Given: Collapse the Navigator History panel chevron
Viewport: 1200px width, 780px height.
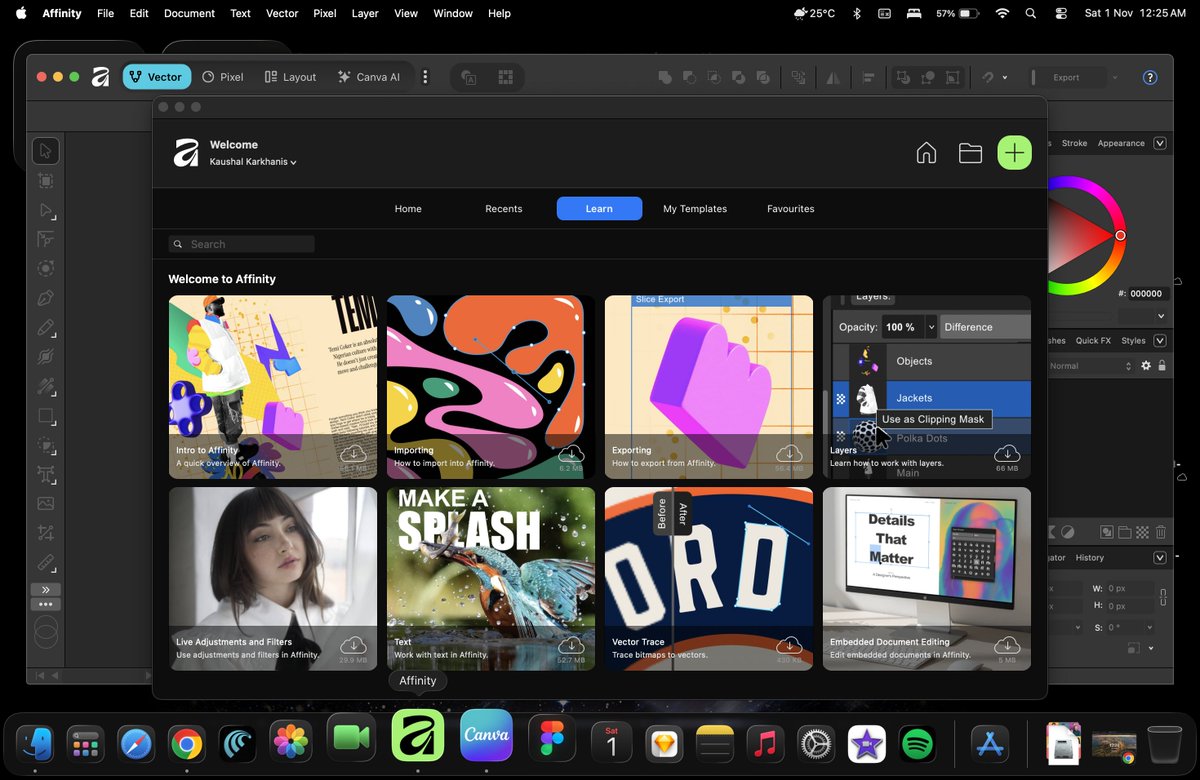Looking at the screenshot, I should click(x=1160, y=557).
